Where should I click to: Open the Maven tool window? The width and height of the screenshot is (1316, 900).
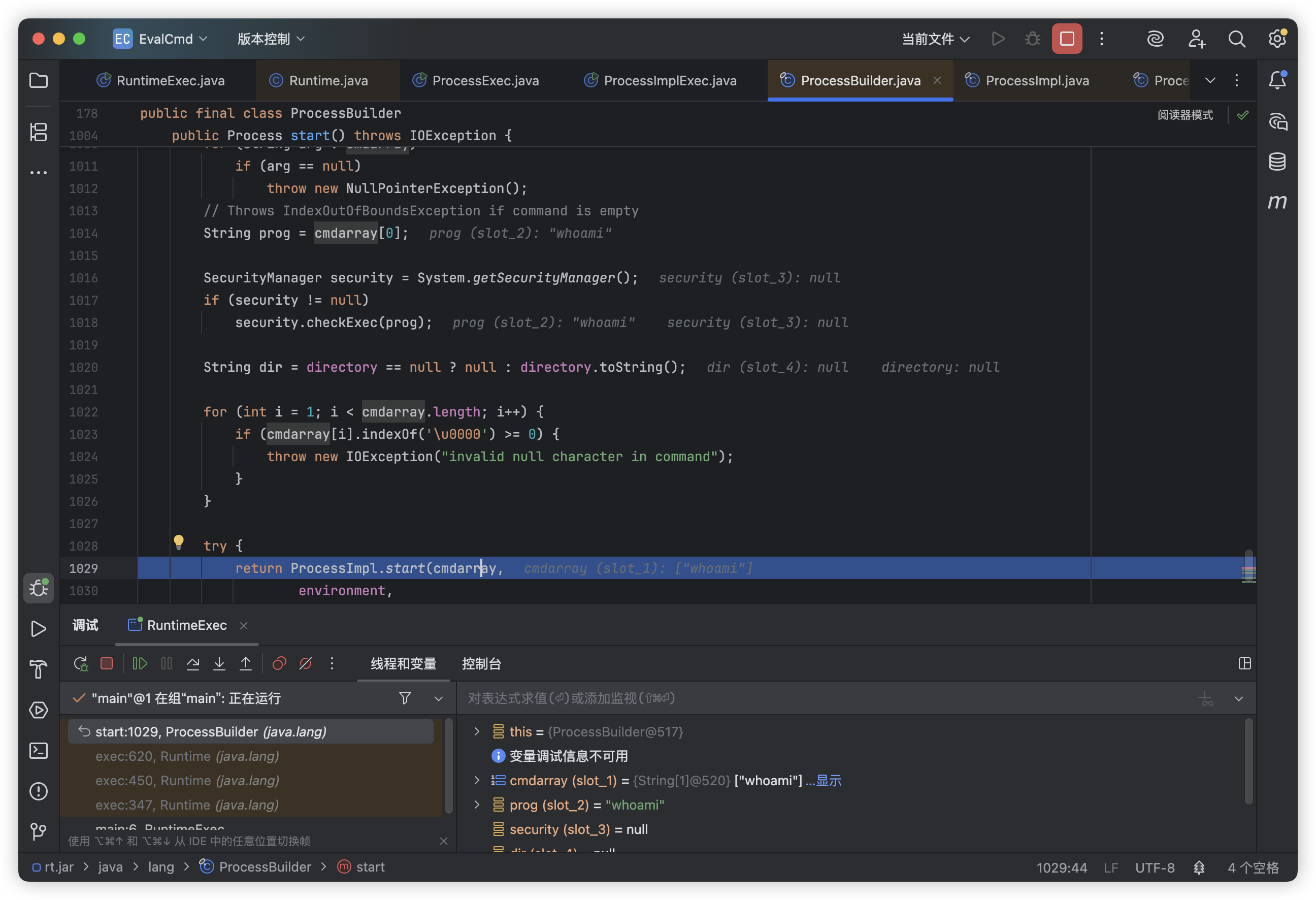pyautogui.click(x=1277, y=202)
